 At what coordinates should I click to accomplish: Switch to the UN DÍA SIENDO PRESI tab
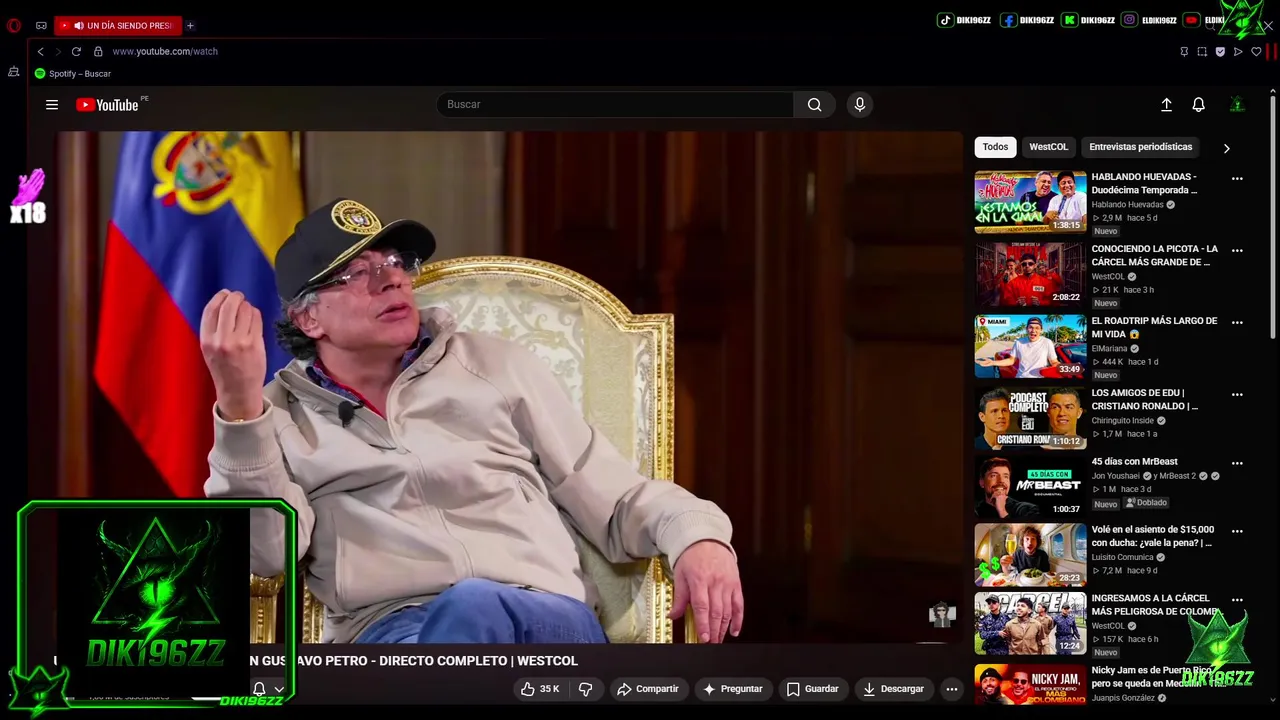[x=116, y=26]
